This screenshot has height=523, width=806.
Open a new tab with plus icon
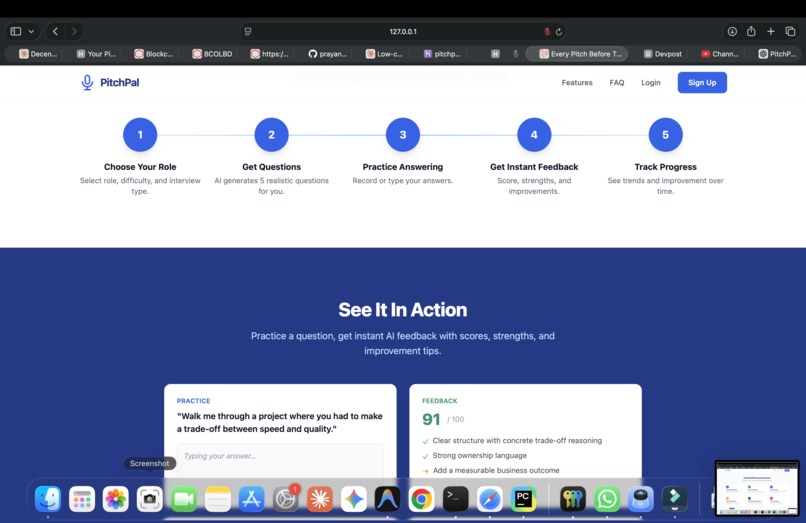pyautogui.click(x=771, y=31)
